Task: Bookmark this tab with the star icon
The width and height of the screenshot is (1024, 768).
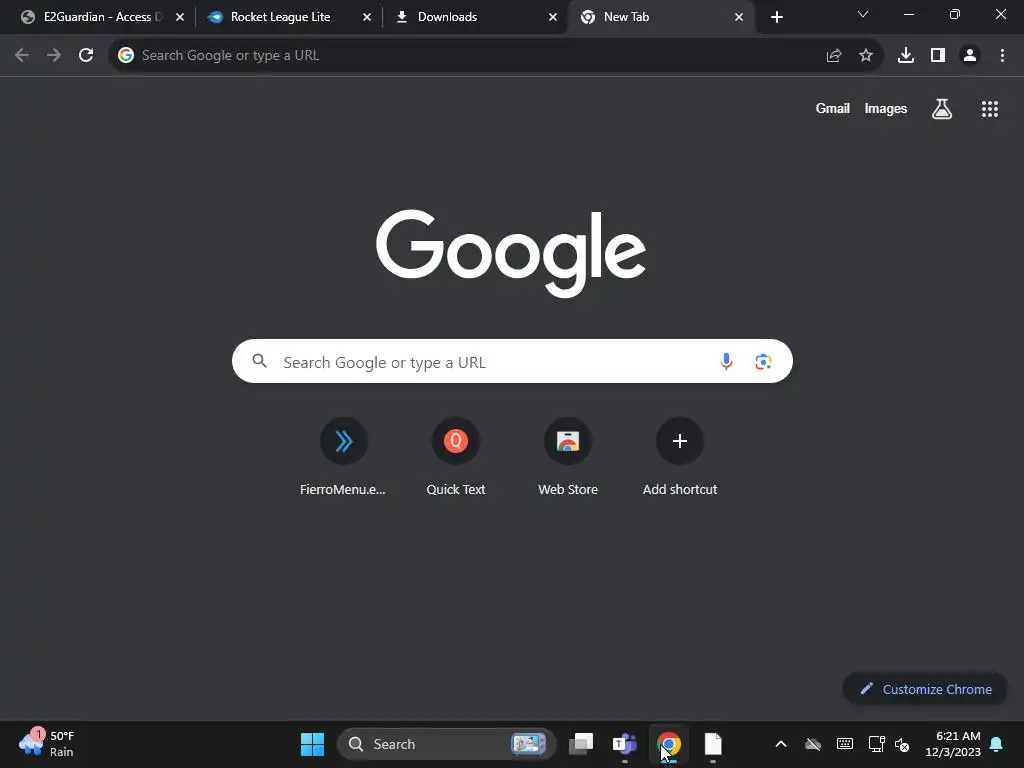Action: point(866,56)
